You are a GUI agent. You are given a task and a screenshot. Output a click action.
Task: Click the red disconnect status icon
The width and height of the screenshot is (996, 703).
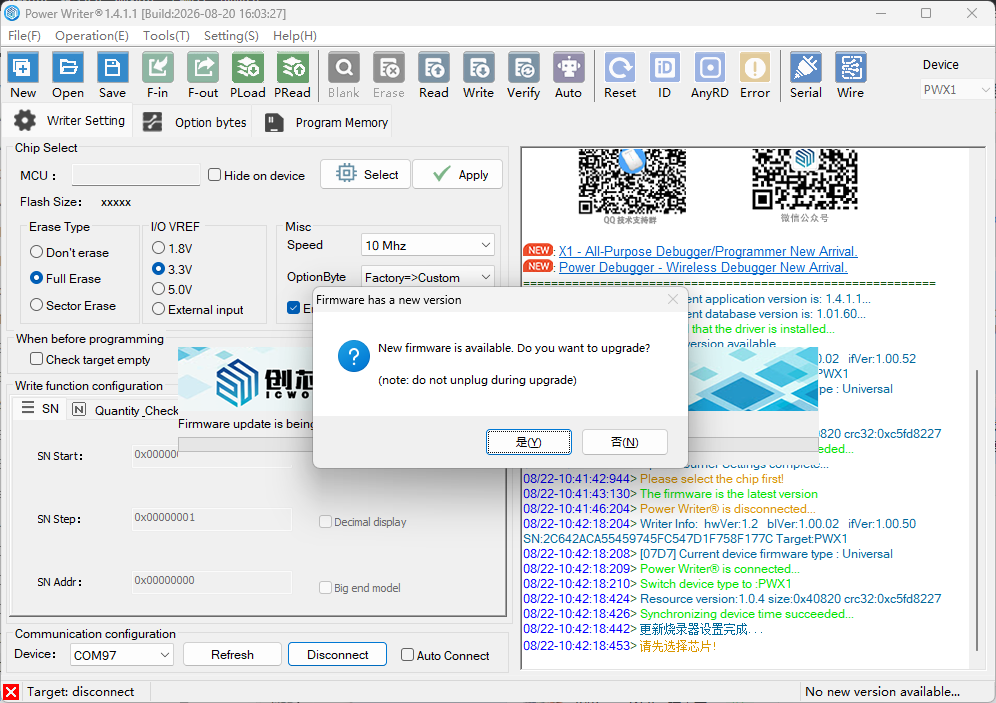click(x=11, y=692)
